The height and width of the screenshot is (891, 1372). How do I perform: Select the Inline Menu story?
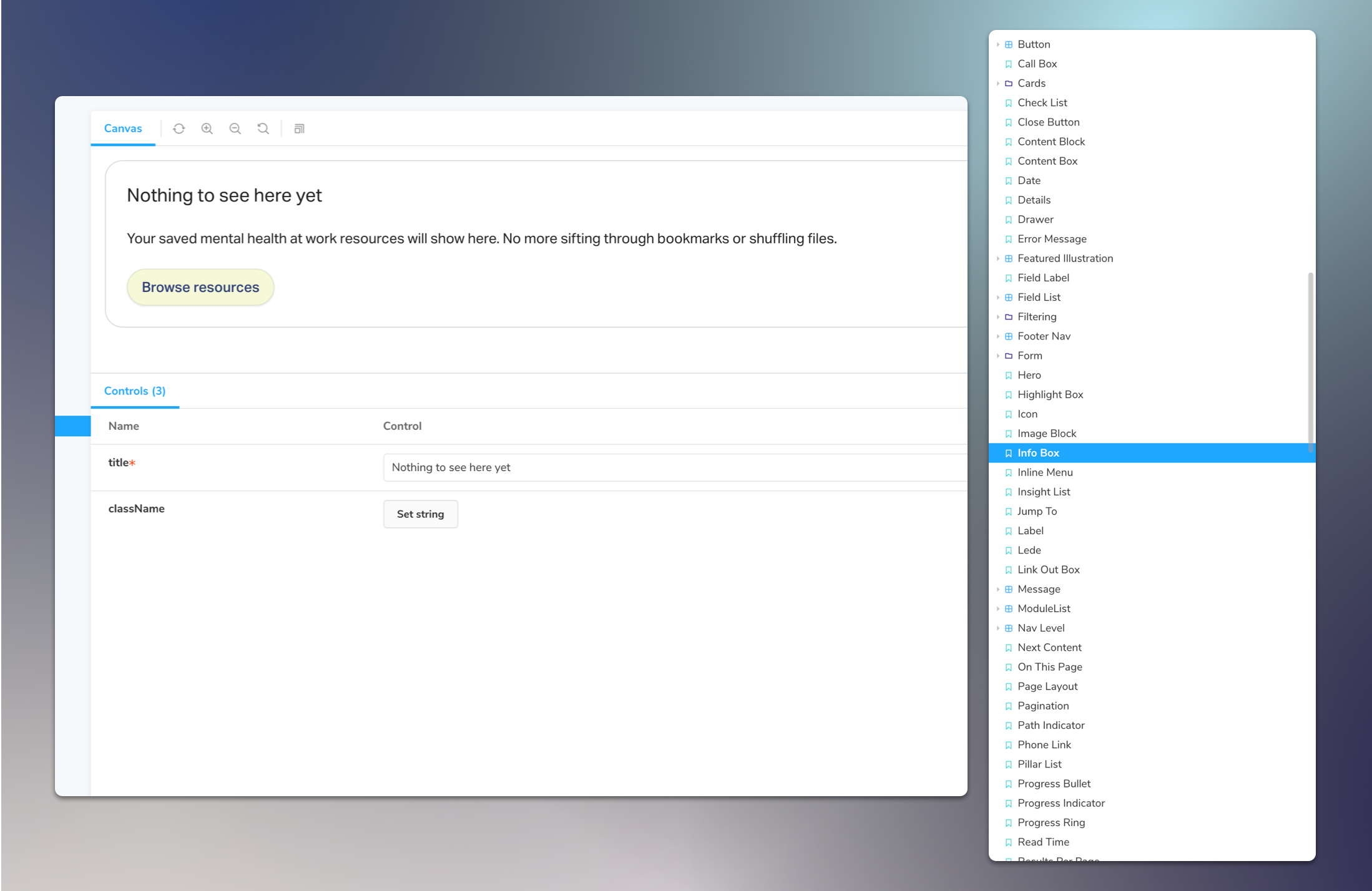[1045, 473]
